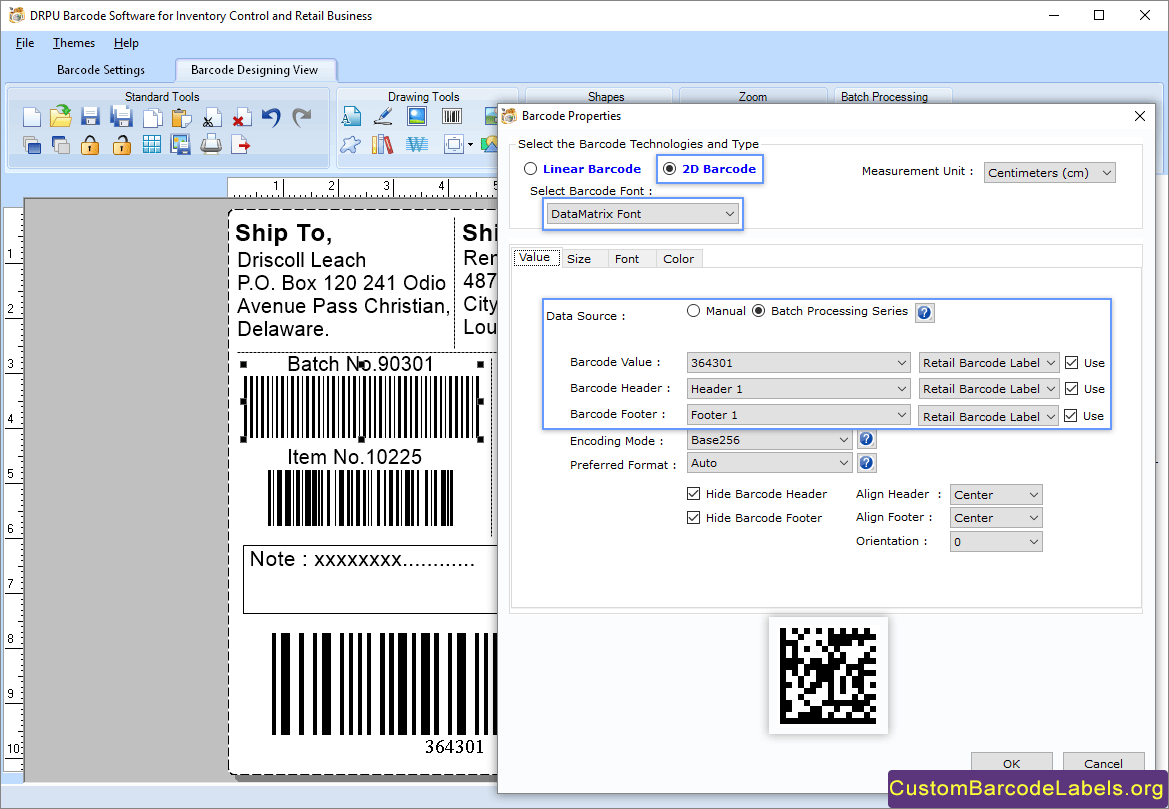Lock the object with closed padlock icon
This screenshot has width=1169, height=809.
(90, 145)
